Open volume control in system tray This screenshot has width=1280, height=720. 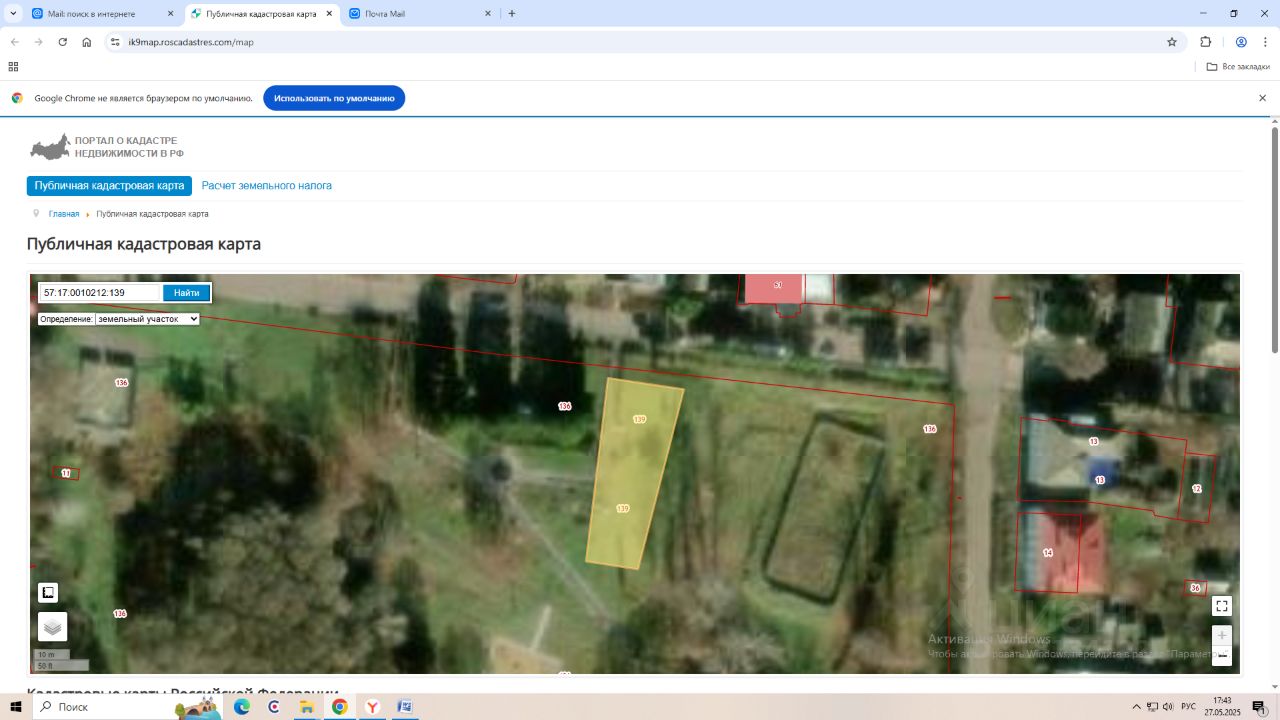coord(1169,707)
